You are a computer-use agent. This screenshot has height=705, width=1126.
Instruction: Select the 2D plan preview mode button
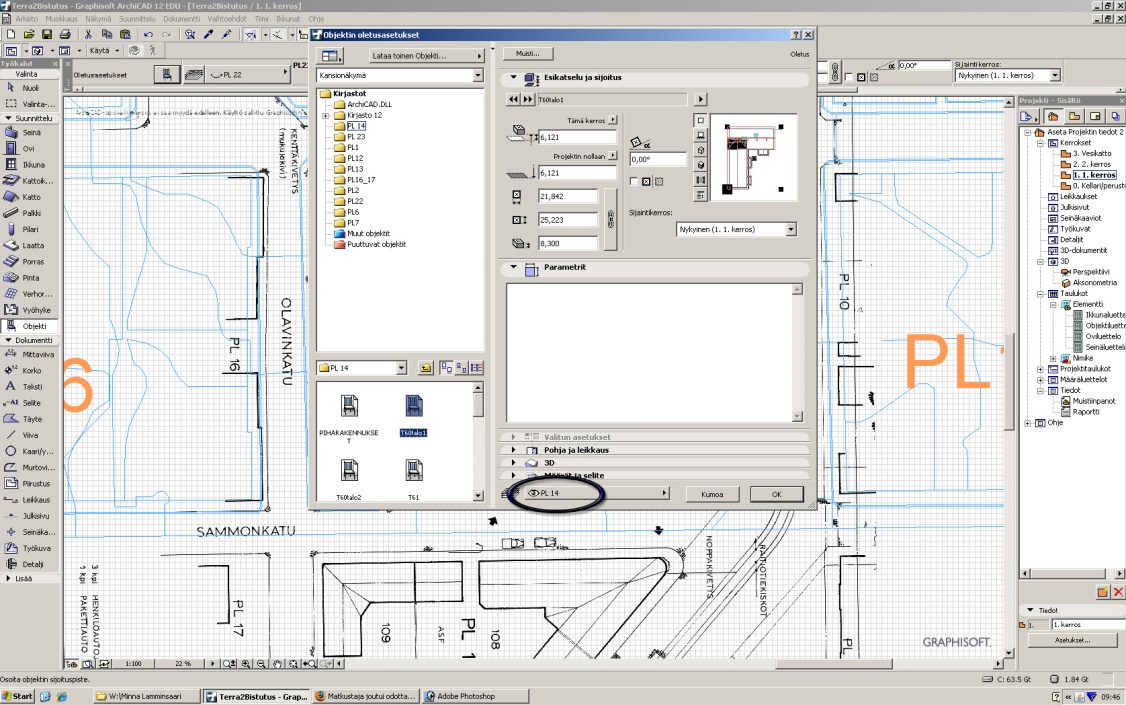tap(701, 121)
